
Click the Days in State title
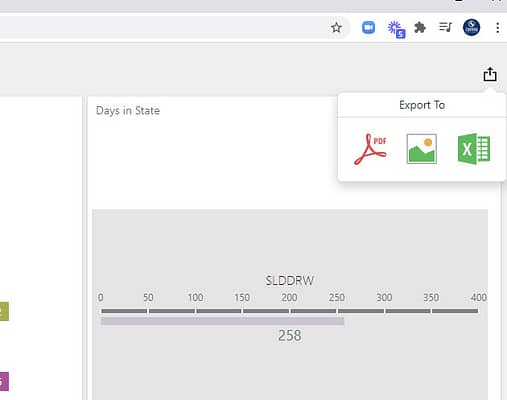(128, 110)
